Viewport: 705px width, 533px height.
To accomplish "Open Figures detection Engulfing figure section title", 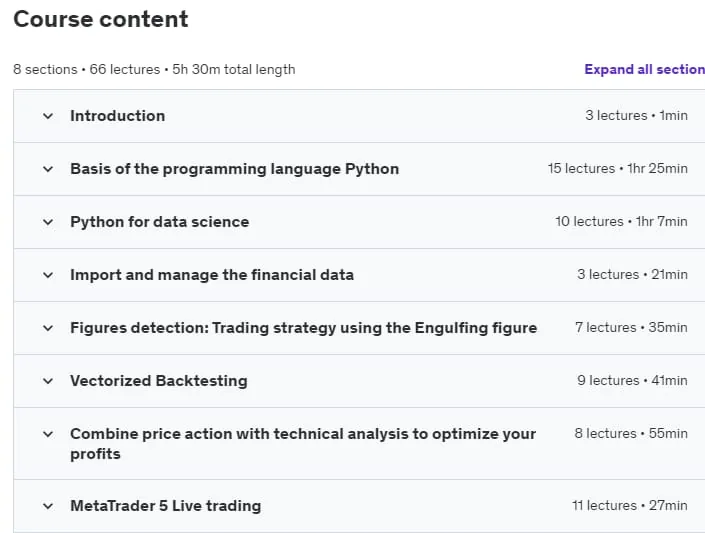I will click(303, 328).
